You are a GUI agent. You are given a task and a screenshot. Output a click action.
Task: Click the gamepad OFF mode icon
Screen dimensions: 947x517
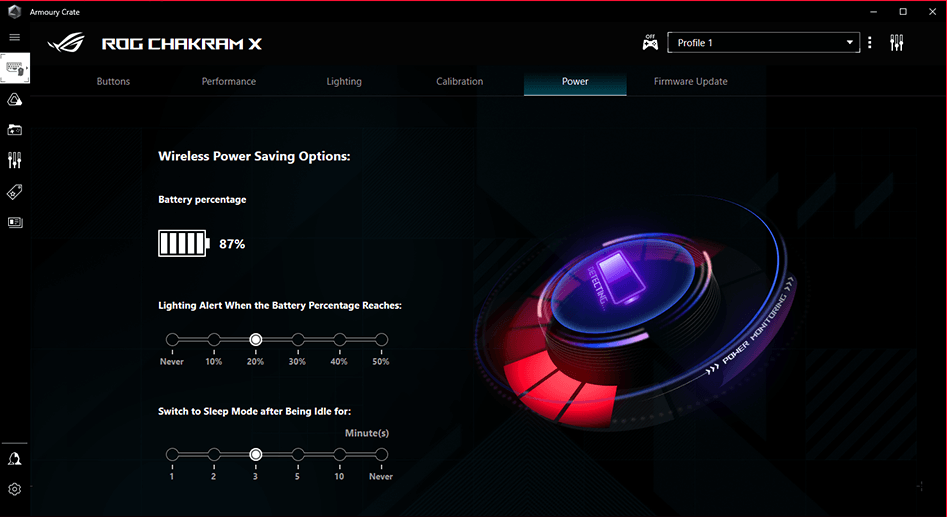pyautogui.click(x=650, y=42)
